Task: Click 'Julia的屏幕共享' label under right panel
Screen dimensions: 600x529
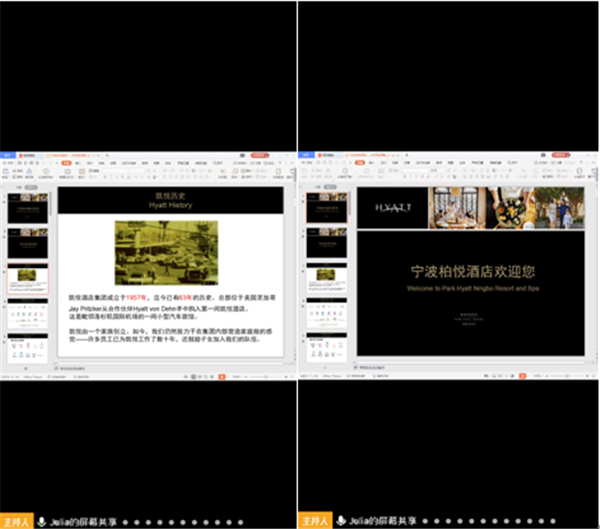Action: [x=382, y=521]
